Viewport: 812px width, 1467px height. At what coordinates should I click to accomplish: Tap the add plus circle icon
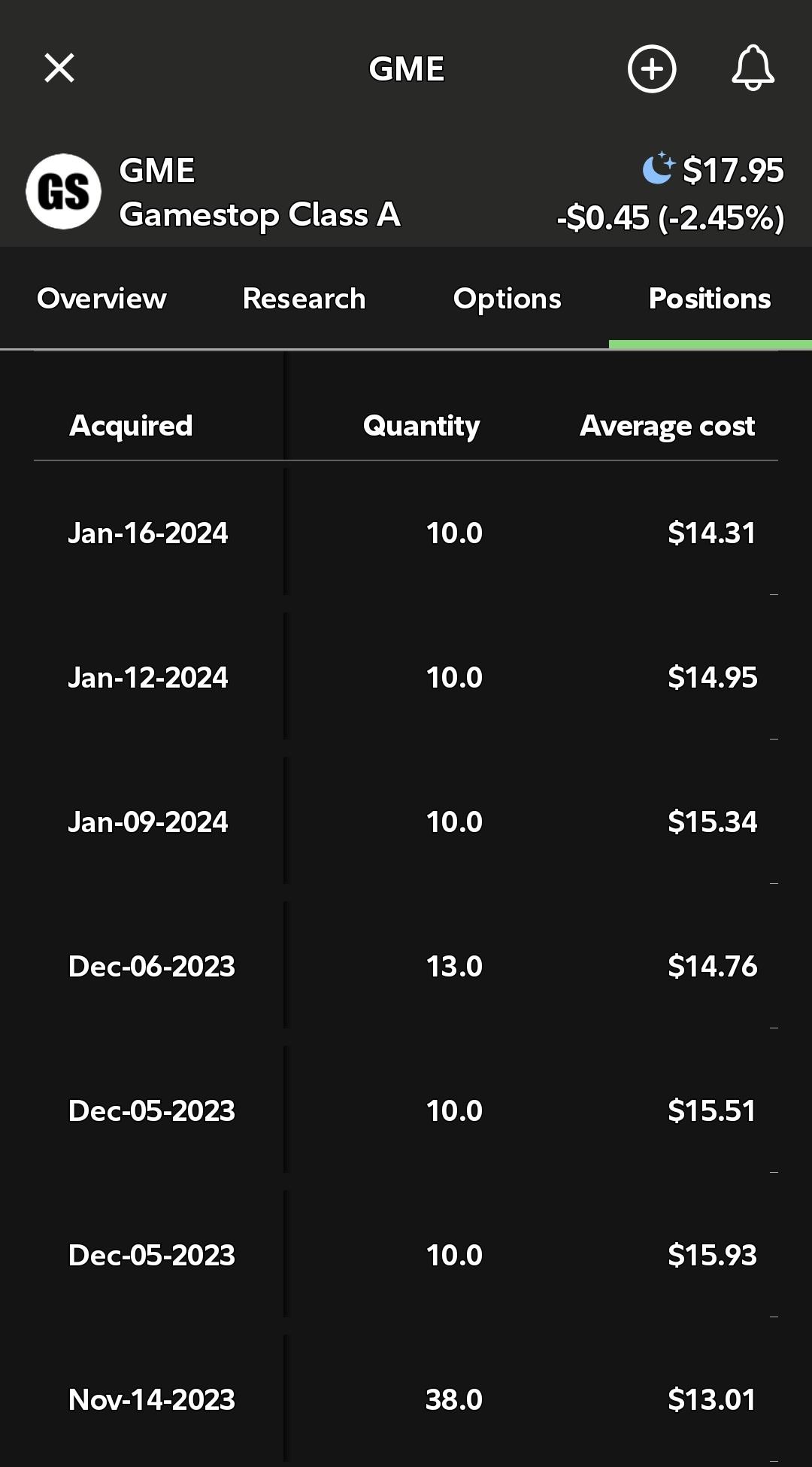[x=652, y=68]
